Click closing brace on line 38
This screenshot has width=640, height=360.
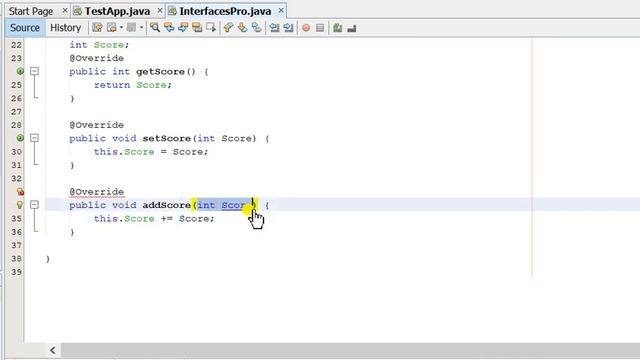[x=48, y=259]
